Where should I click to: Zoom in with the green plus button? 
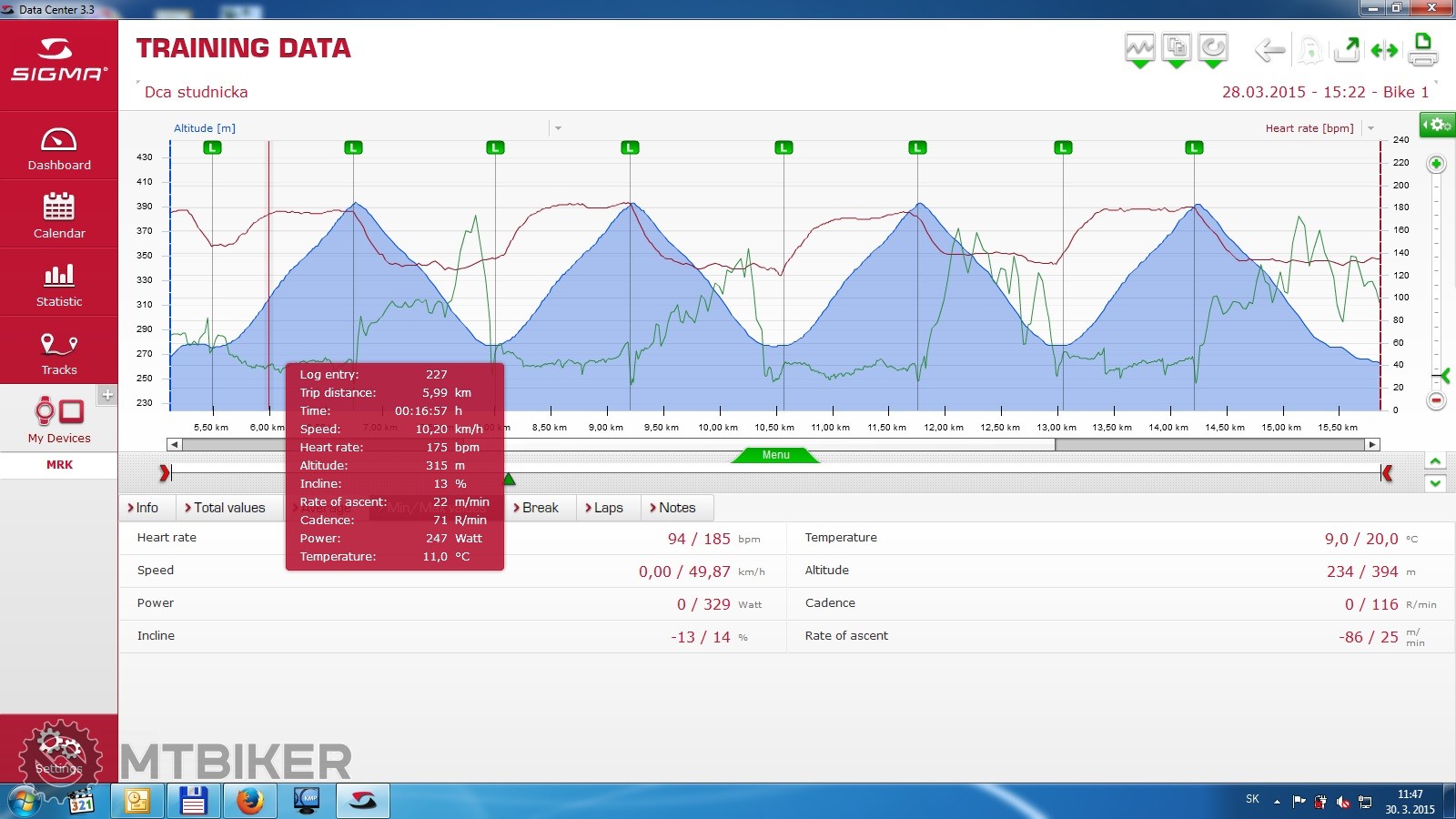(x=1436, y=164)
